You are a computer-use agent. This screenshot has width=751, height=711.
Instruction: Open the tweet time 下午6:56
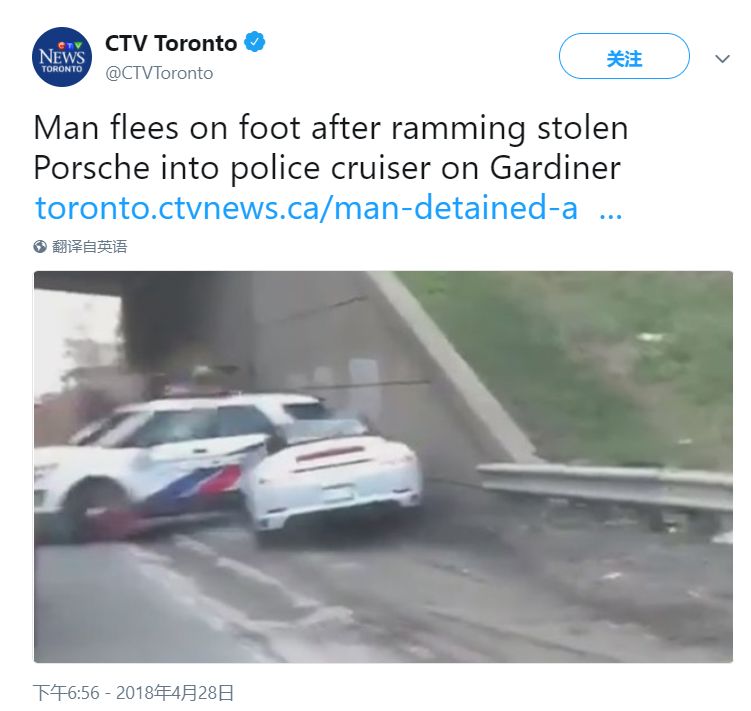[x=66, y=693]
